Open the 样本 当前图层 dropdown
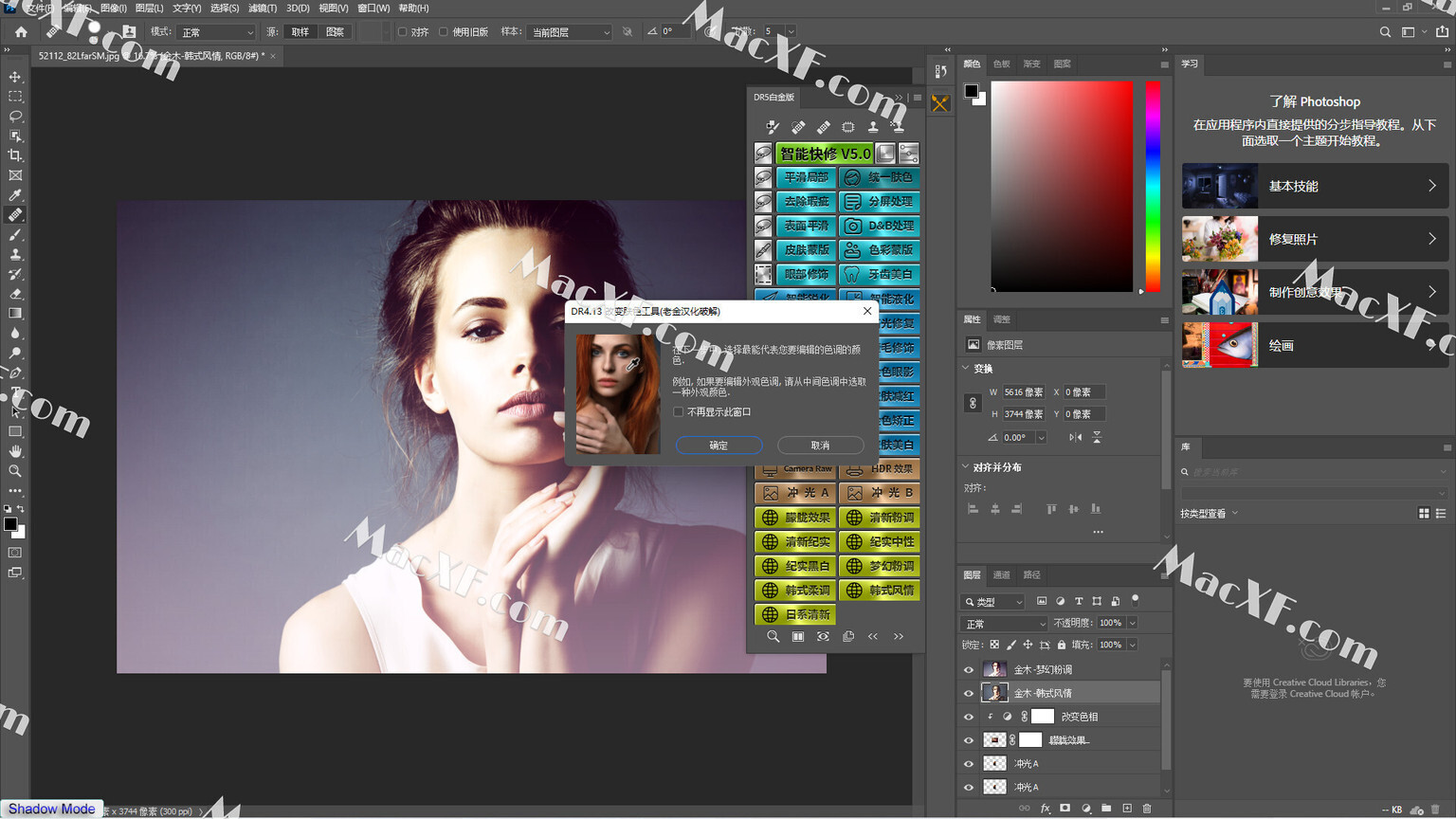 click(569, 32)
